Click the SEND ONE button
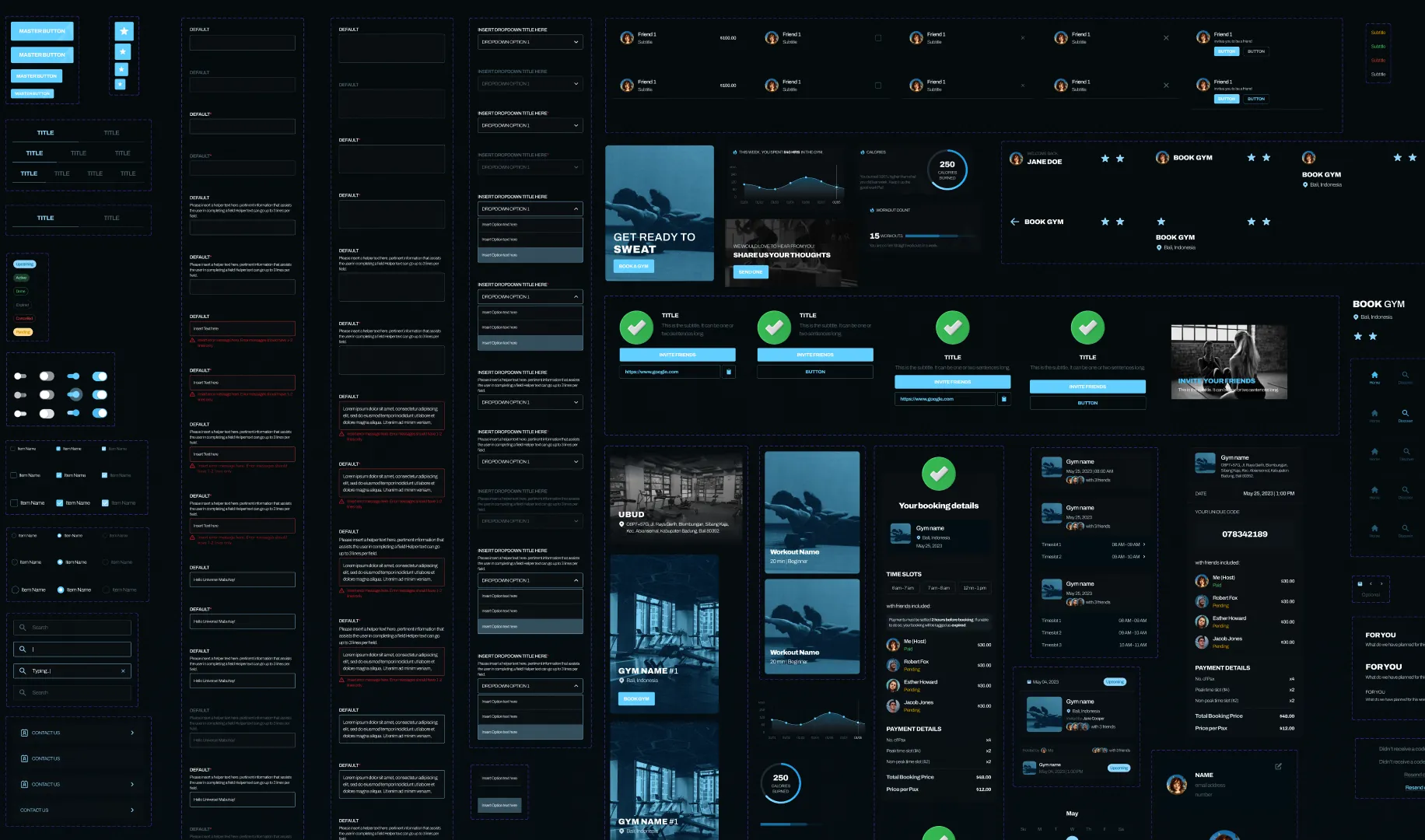This screenshot has height=840, width=1425. [x=751, y=272]
